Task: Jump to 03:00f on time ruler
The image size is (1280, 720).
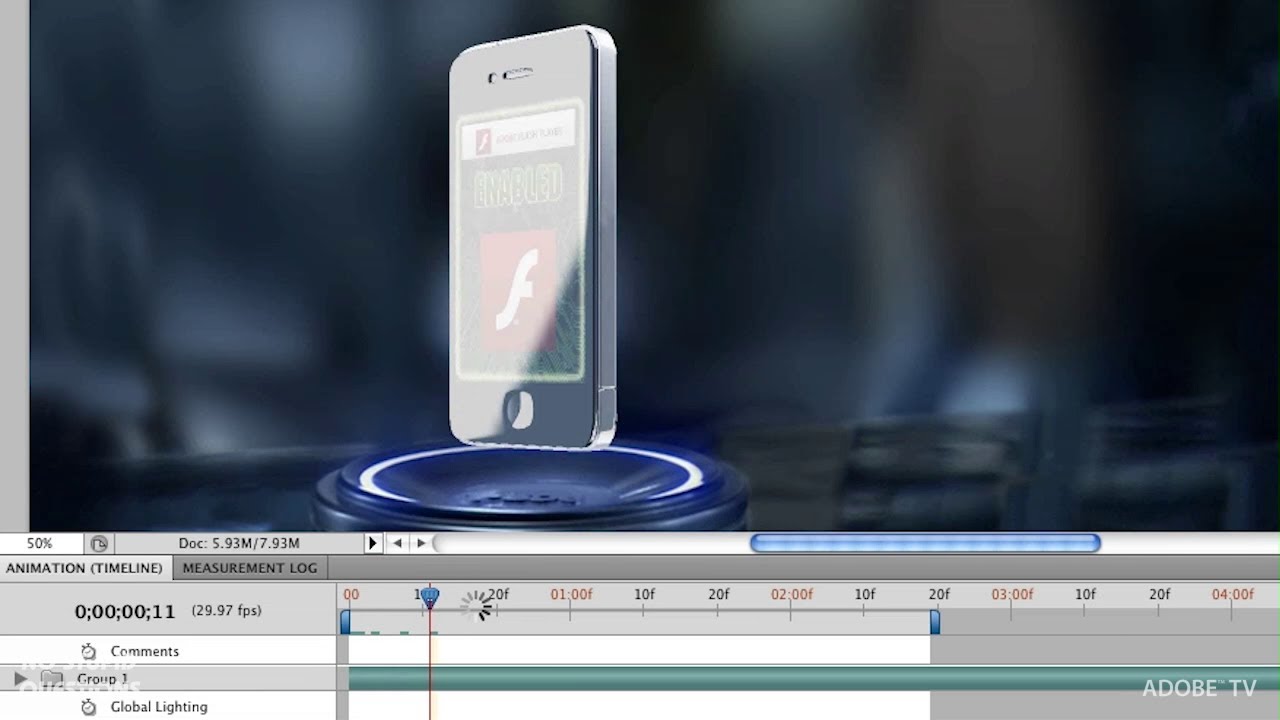Action: (x=1012, y=594)
